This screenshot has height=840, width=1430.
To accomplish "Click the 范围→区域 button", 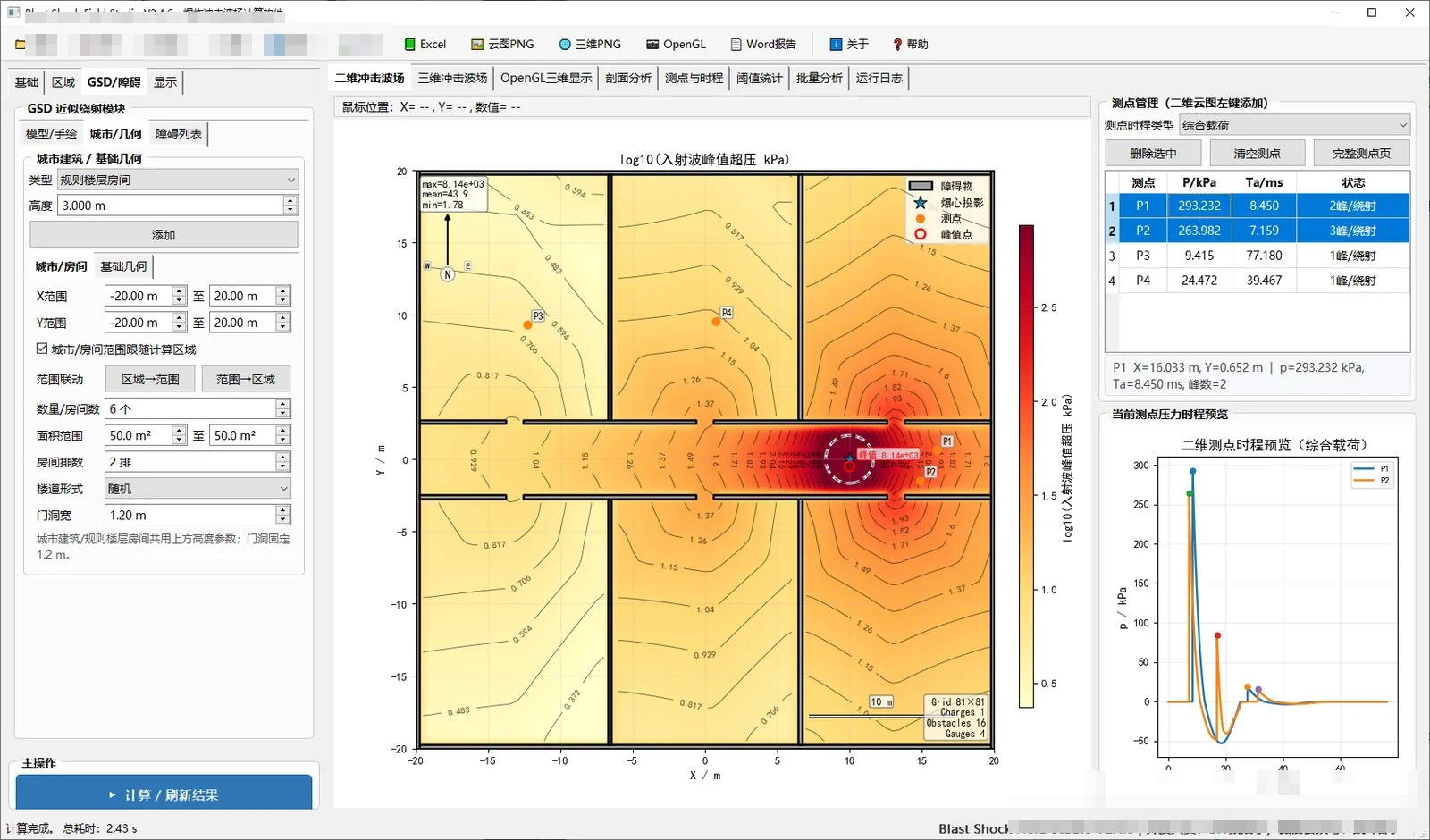I will coord(246,379).
